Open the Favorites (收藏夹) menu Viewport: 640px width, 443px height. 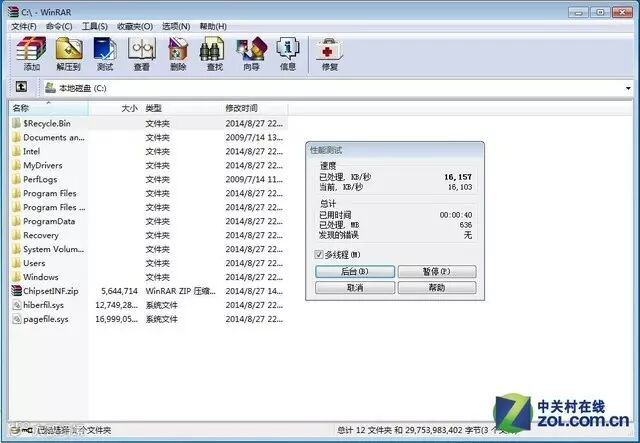pyautogui.click(x=135, y=27)
